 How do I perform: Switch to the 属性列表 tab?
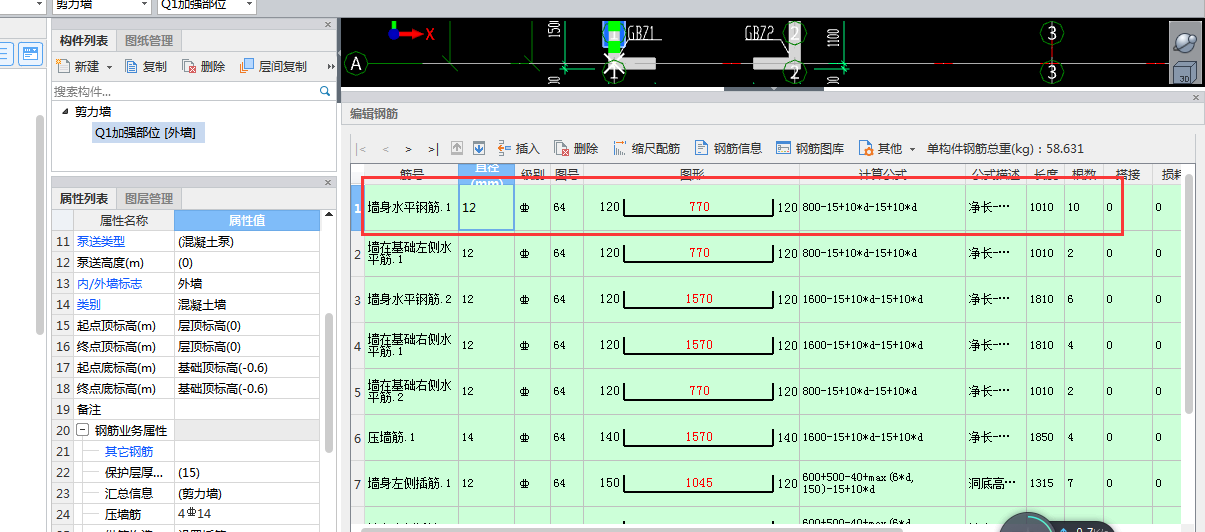click(x=83, y=198)
